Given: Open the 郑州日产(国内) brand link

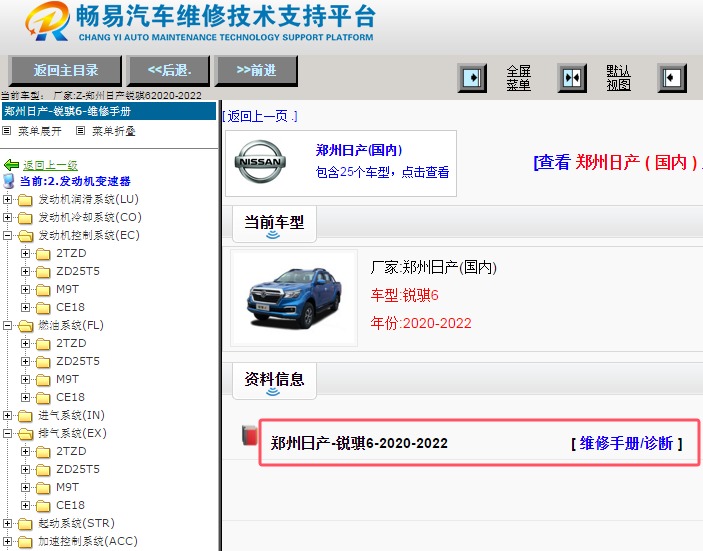Looking at the screenshot, I should coord(359,150).
